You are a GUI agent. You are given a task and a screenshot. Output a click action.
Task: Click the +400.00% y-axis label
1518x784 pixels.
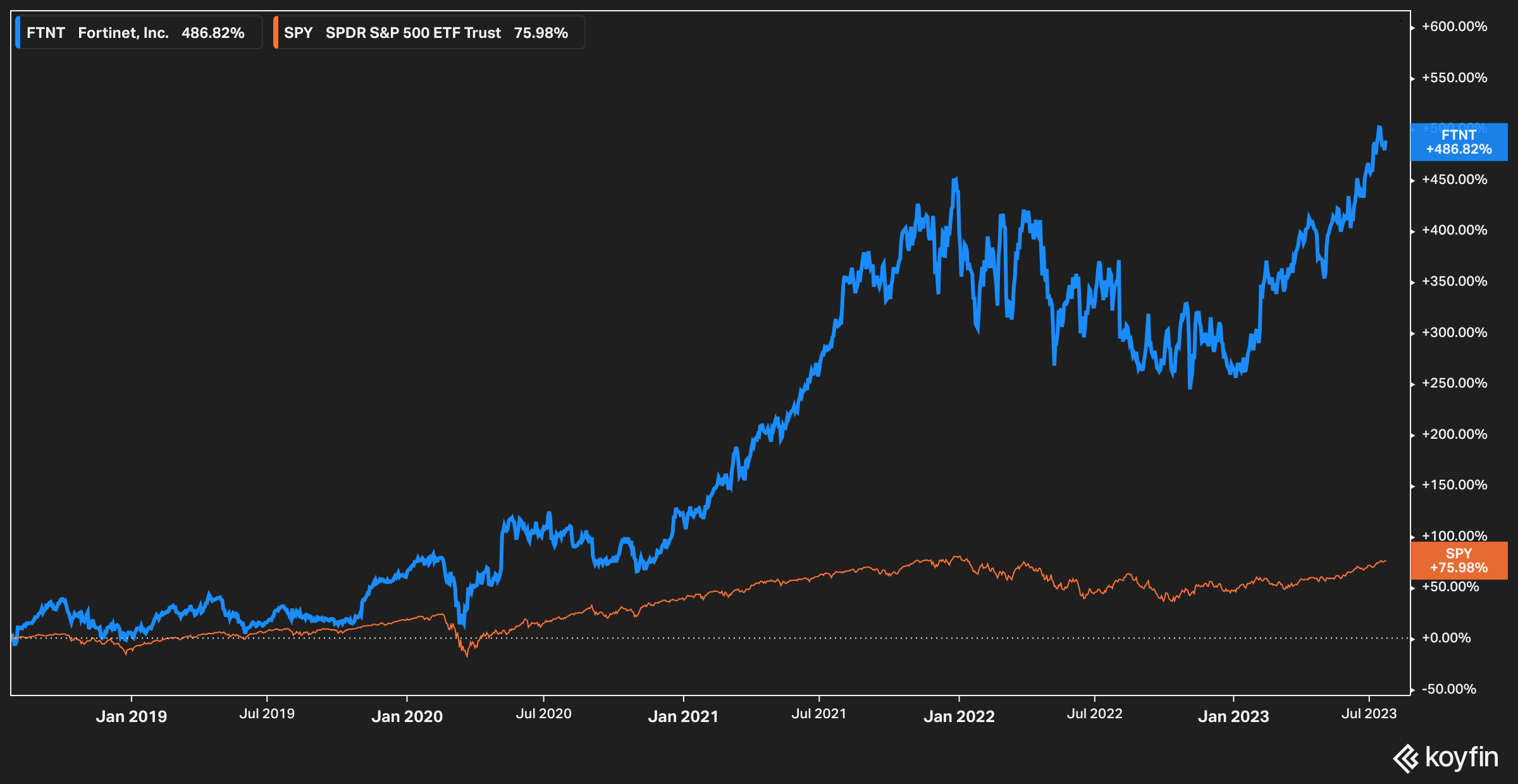click(1455, 230)
